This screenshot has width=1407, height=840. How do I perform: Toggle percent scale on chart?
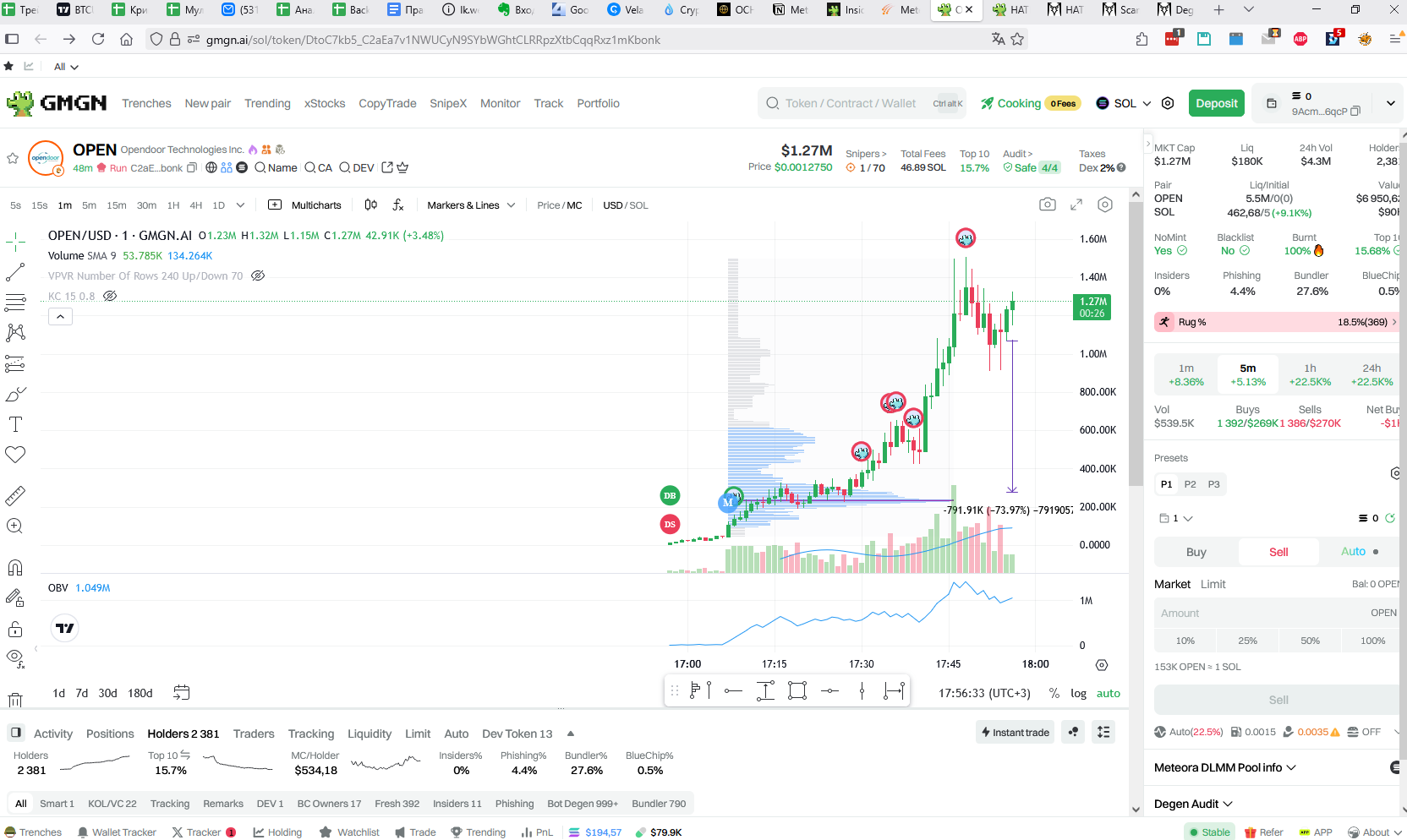pyautogui.click(x=1054, y=693)
